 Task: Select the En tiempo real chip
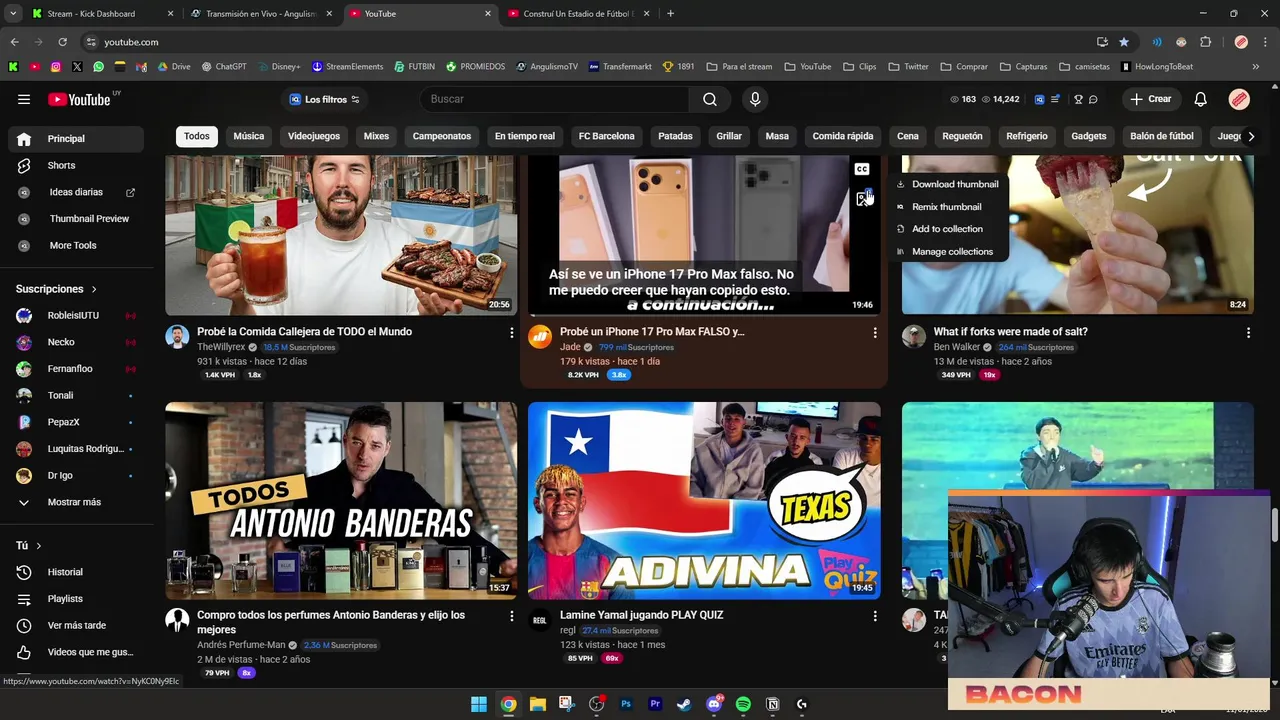[525, 136]
